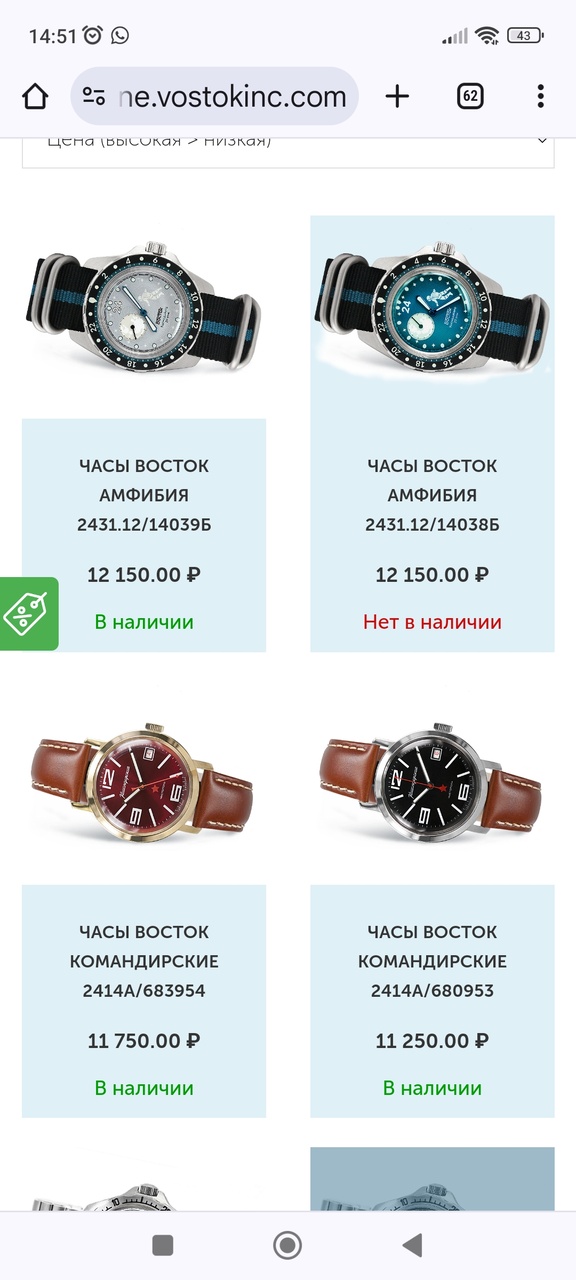Tap the 11 750.00 ₽ price
The width and height of the screenshot is (576, 1280).
pyautogui.click(x=144, y=1041)
